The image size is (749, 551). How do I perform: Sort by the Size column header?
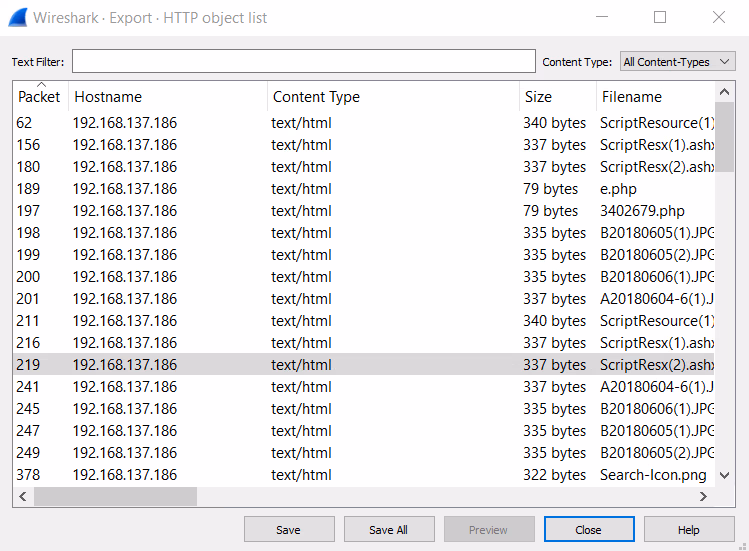(x=557, y=97)
